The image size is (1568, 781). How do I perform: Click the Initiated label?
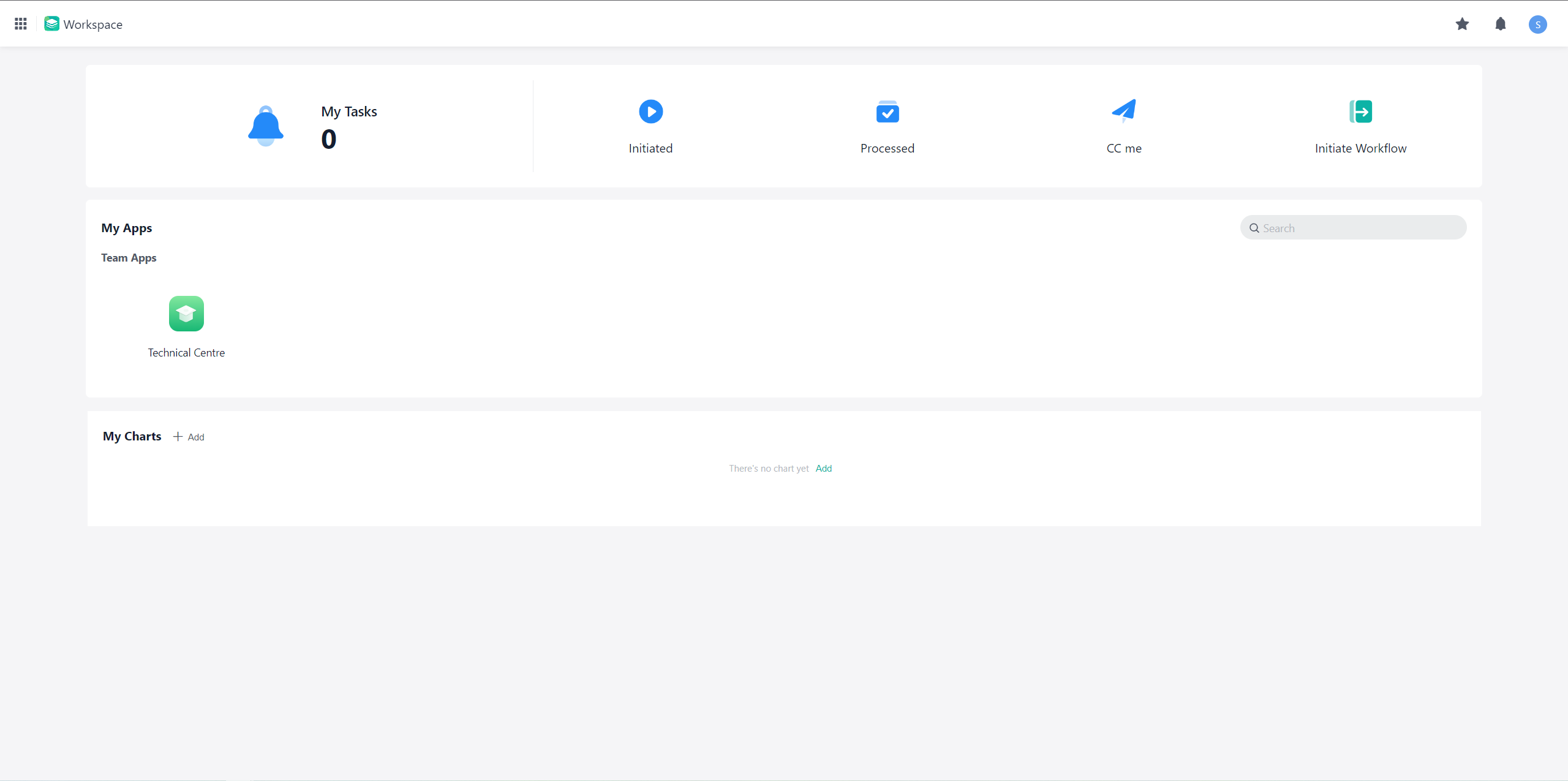click(650, 148)
